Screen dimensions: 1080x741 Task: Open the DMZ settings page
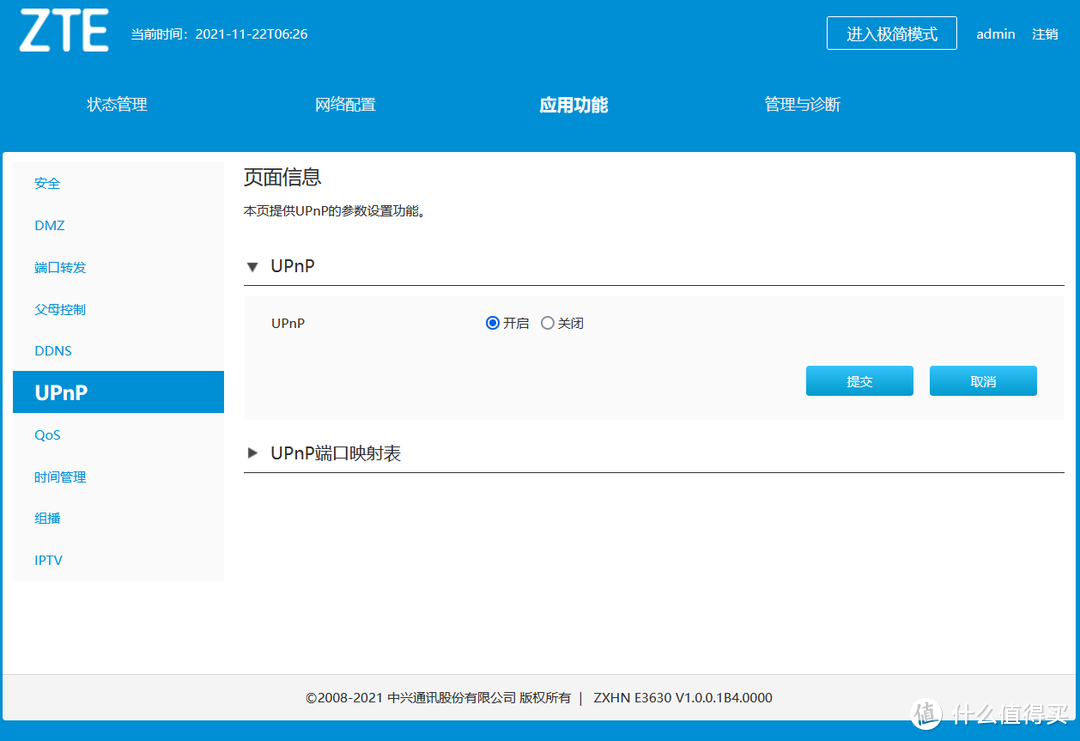tap(49, 225)
